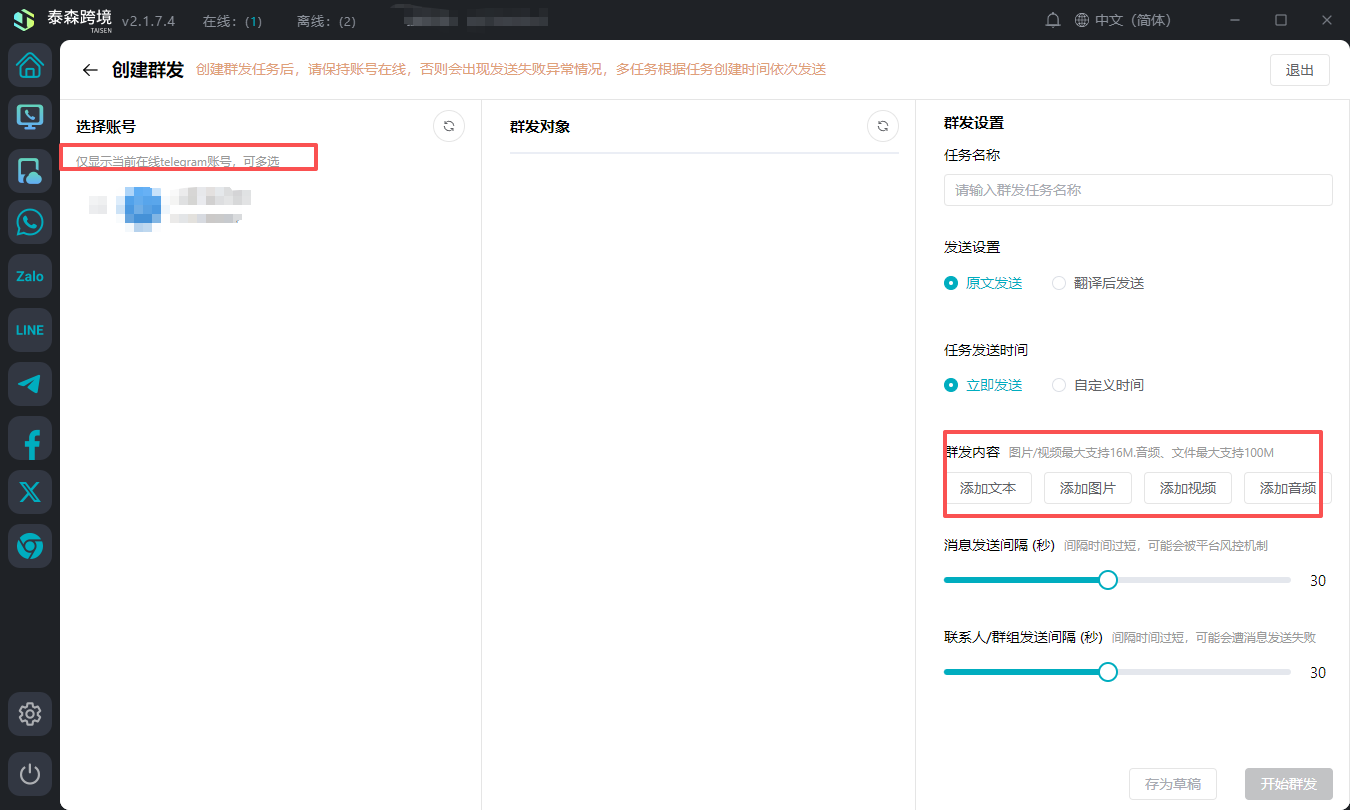Image resolution: width=1350 pixels, height=810 pixels.
Task: Click the 添加图片 button
Action: [1087, 488]
